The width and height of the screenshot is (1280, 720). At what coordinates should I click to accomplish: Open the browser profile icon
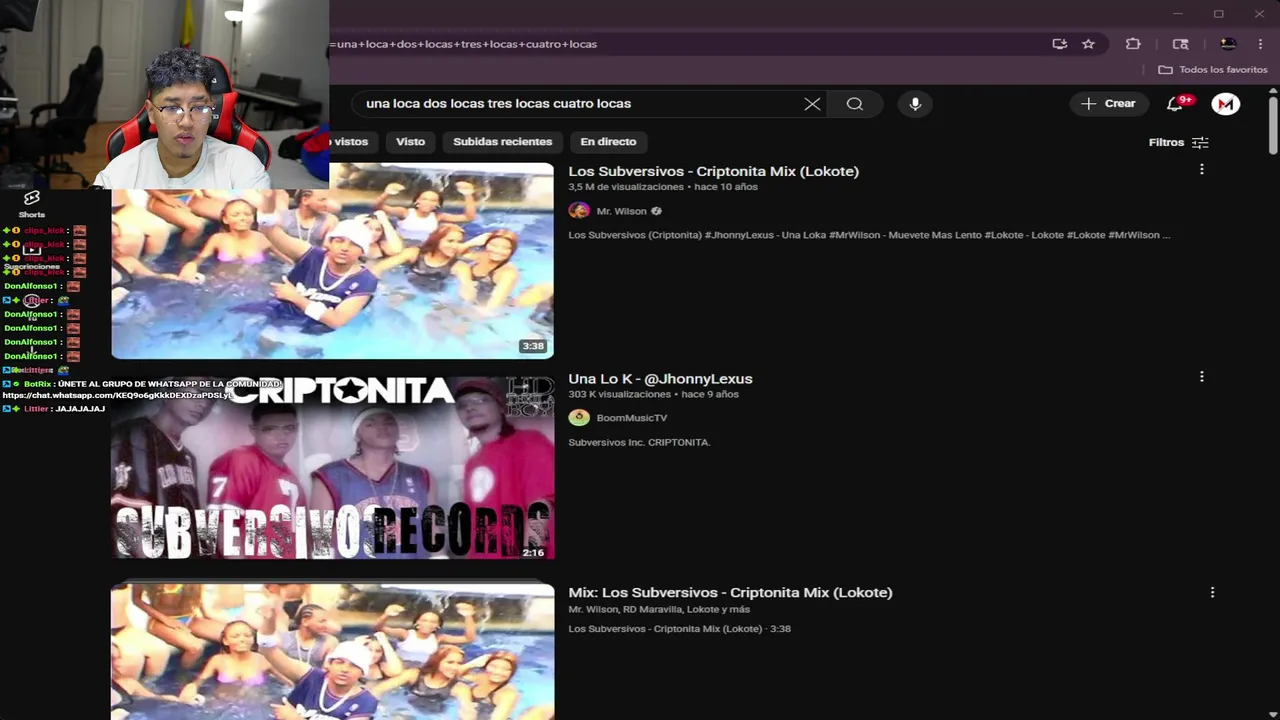click(x=1228, y=44)
